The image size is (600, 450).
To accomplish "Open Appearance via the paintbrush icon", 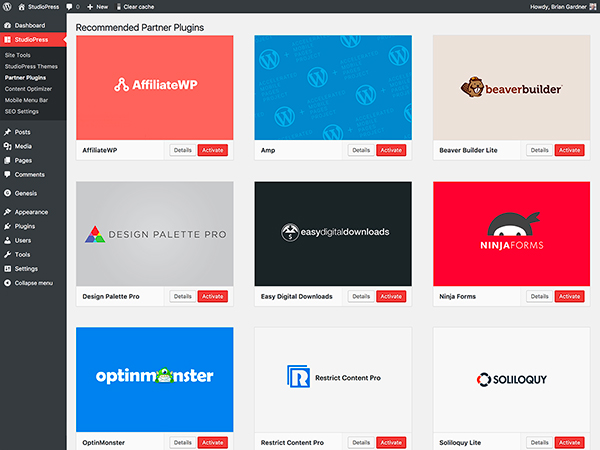I will coord(8,212).
